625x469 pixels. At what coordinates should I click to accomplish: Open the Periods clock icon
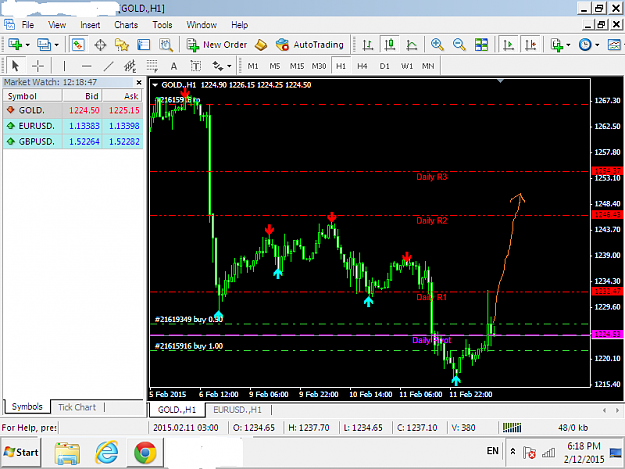pyautogui.click(x=585, y=45)
